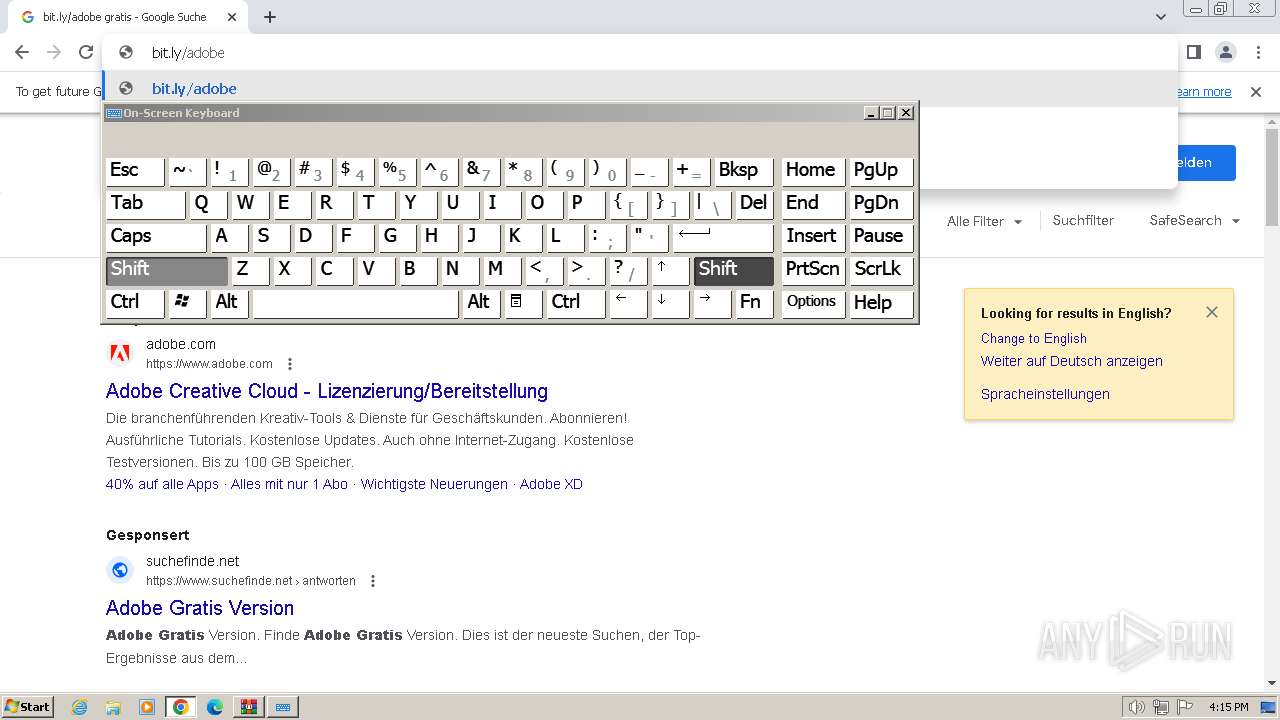Viewport: 1280px width, 720px height.
Task: Expand the Alle Filter dropdown
Action: click(985, 221)
